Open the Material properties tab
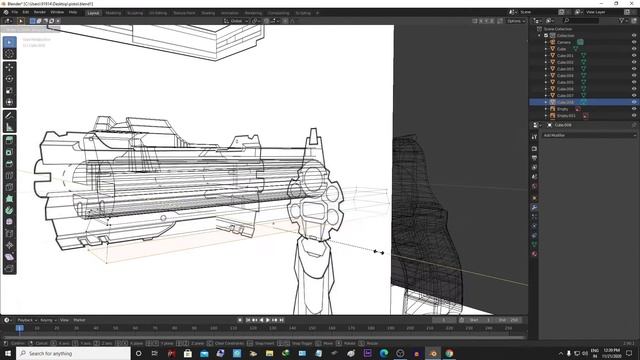 tap(534, 254)
